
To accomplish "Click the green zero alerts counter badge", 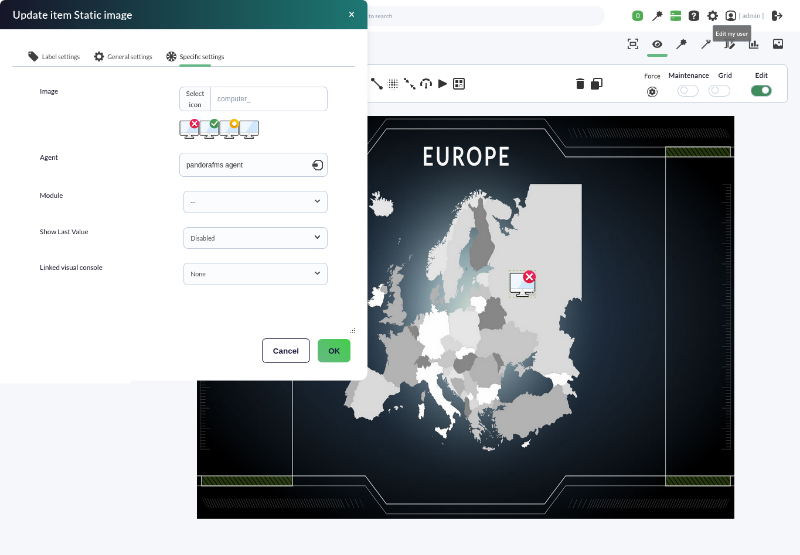I will click(637, 16).
